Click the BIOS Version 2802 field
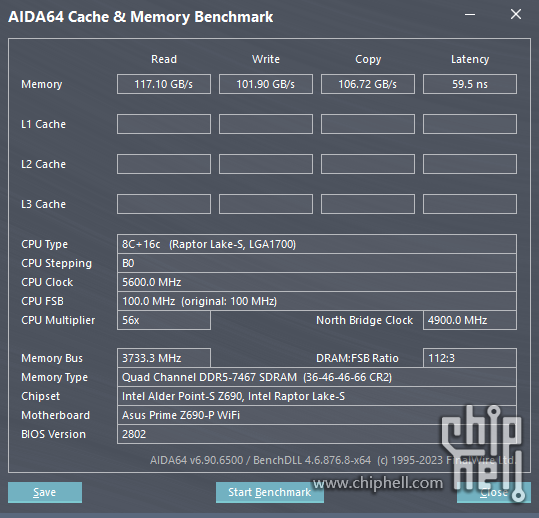The image size is (539, 518). (317, 434)
